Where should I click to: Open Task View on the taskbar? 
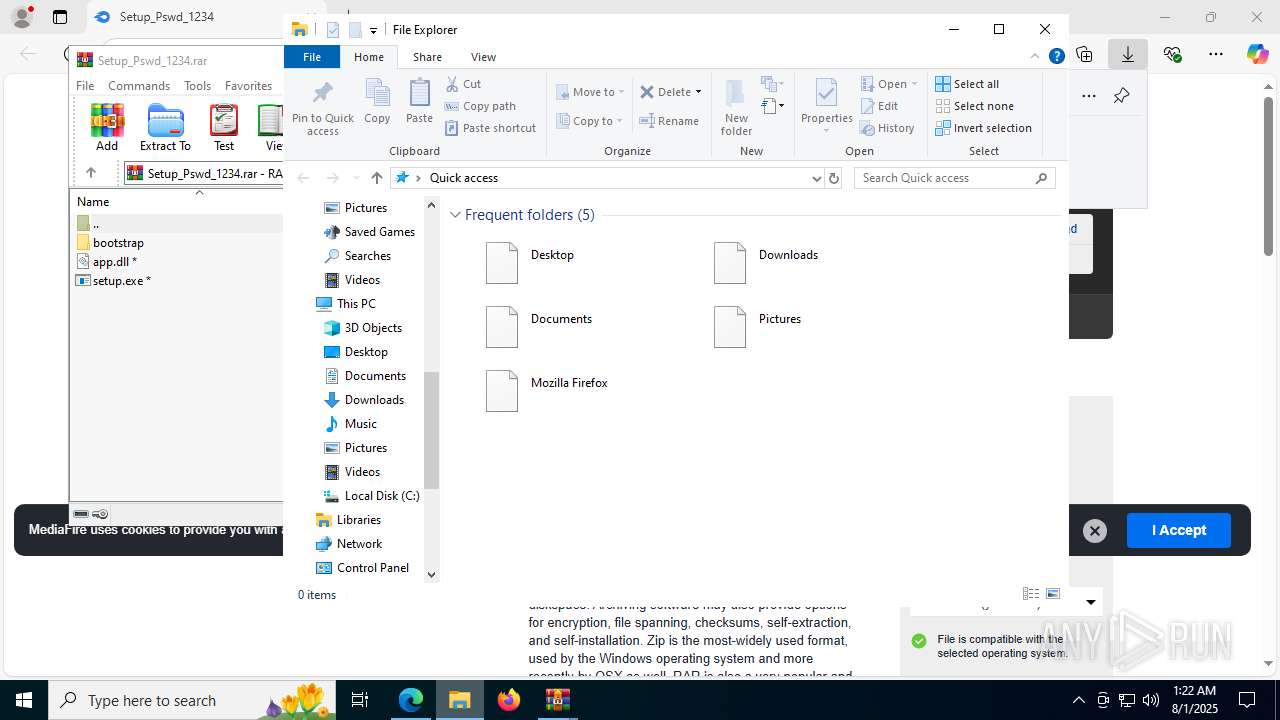[361, 700]
